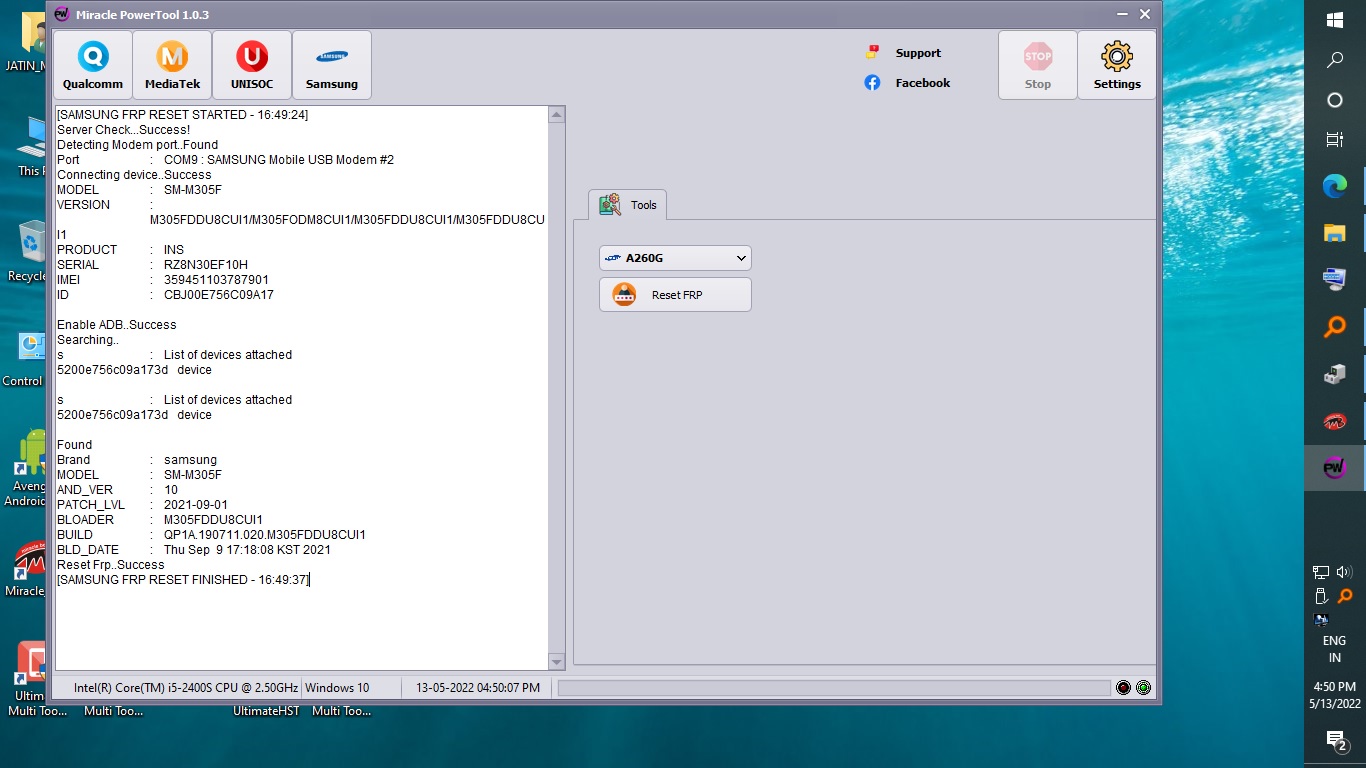Open the safely remove USB tray icon
The height and width of the screenshot is (768, 1366).
pyautogui.click(x=1321, y=596)
